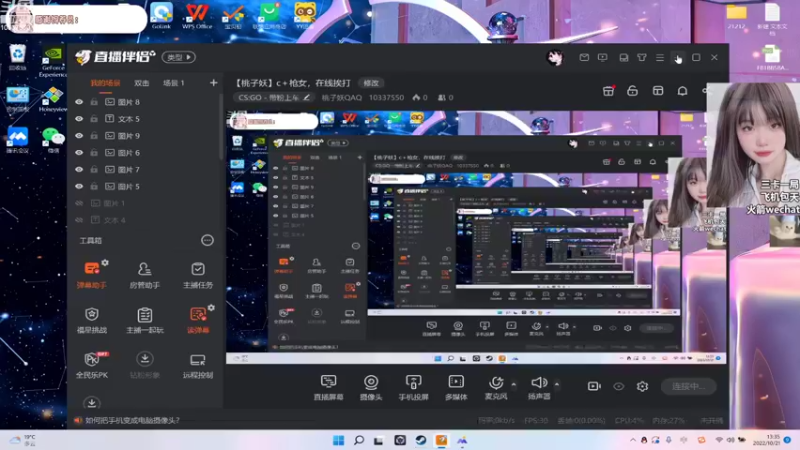The width and height of the screenshot is (800, 450).
Task: Open the settings gear in bottom bar
Action: [x=642, y=386]
